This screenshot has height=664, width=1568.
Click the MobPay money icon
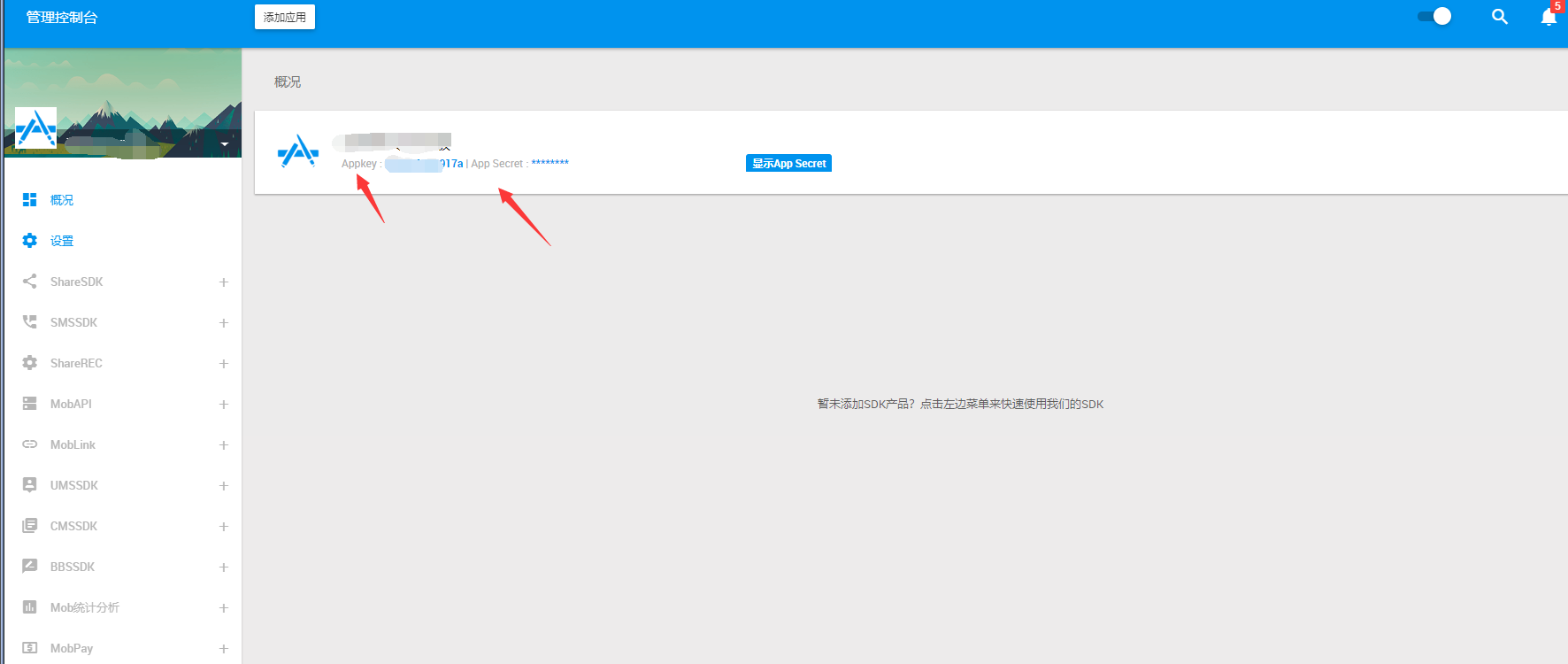pyautogui.click(x=30, y=648)
